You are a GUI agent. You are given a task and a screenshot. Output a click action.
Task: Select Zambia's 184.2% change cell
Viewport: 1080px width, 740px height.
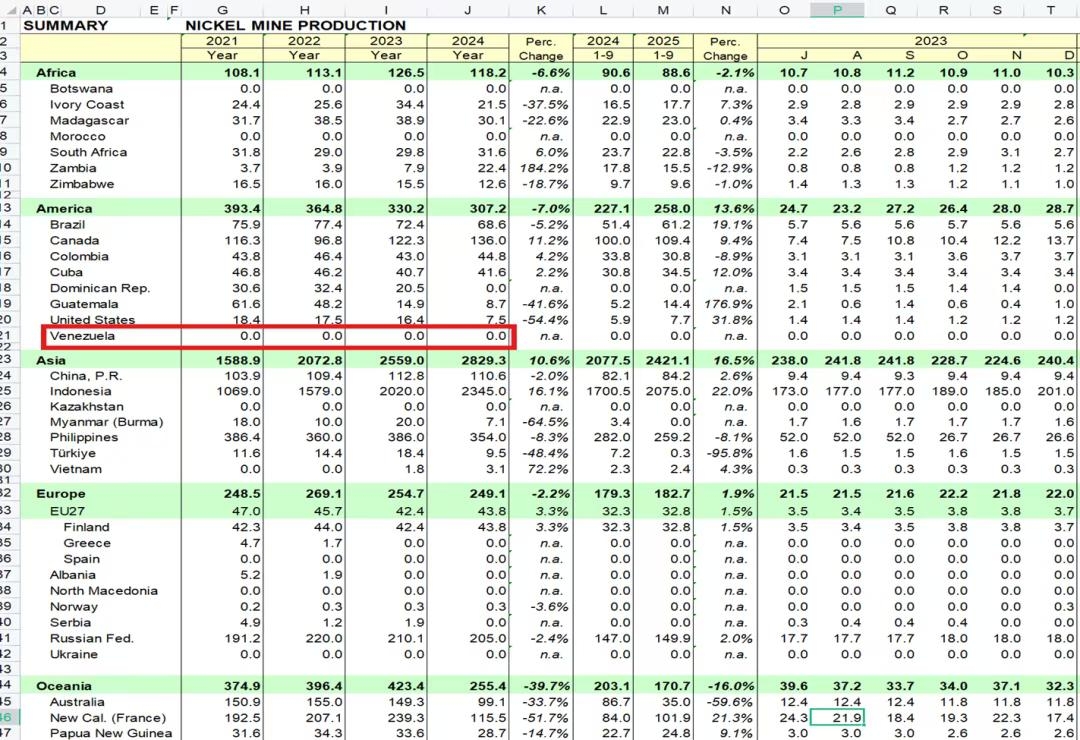pos(540,168)
